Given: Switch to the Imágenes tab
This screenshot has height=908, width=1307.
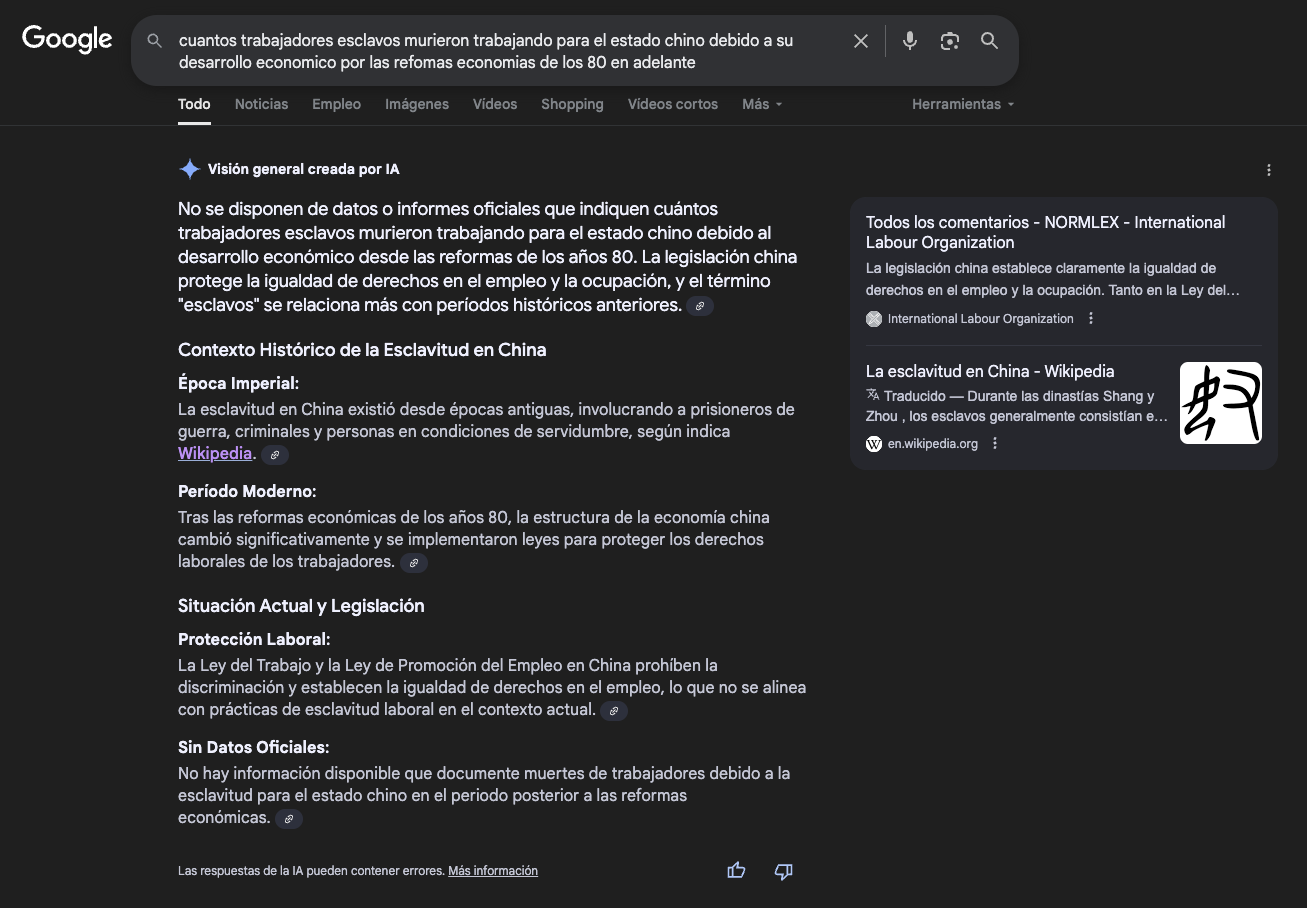Looking at the screenshot, I should pyautogui.click(x=417, y=104).
